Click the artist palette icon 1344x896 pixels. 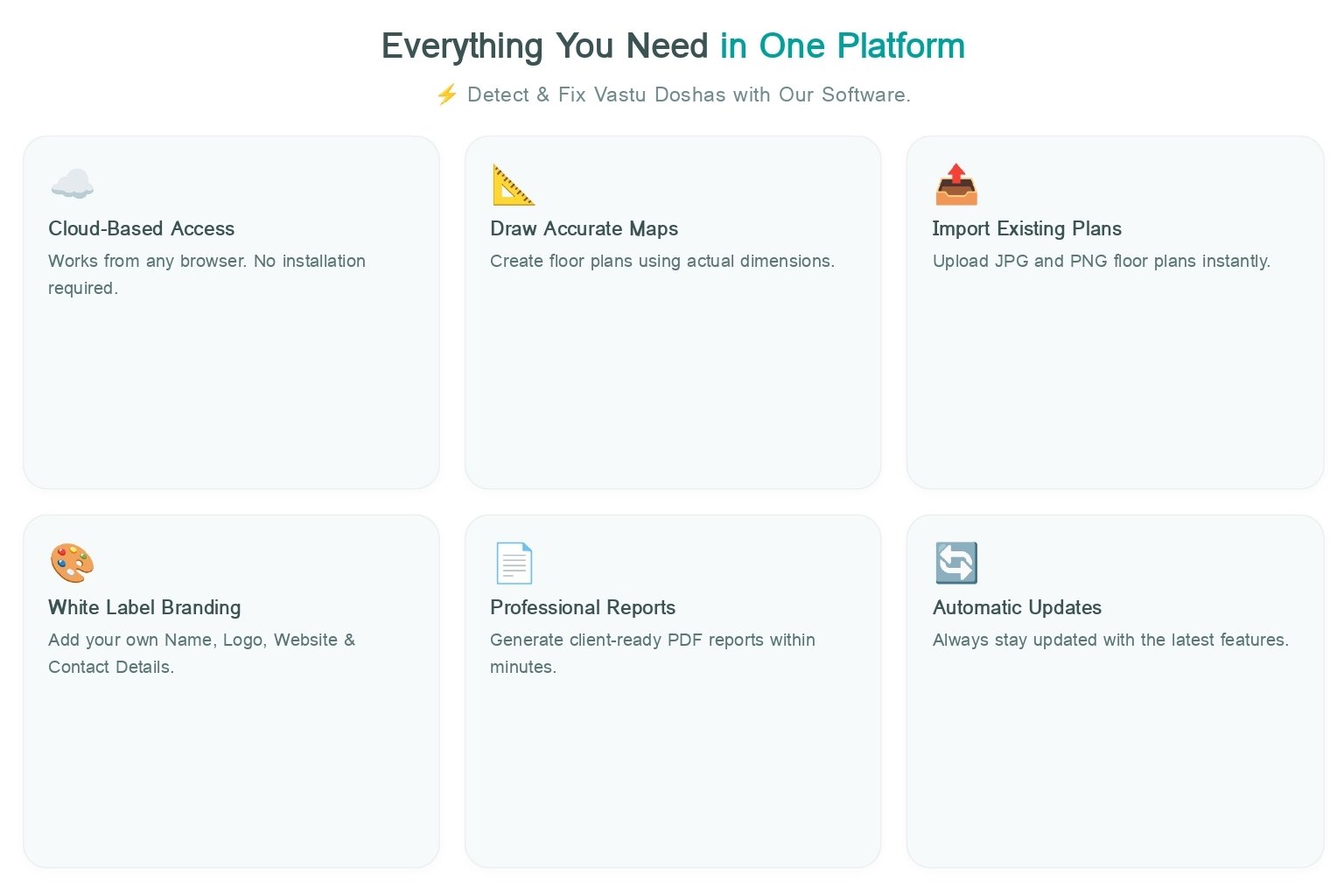click(72, 563)
